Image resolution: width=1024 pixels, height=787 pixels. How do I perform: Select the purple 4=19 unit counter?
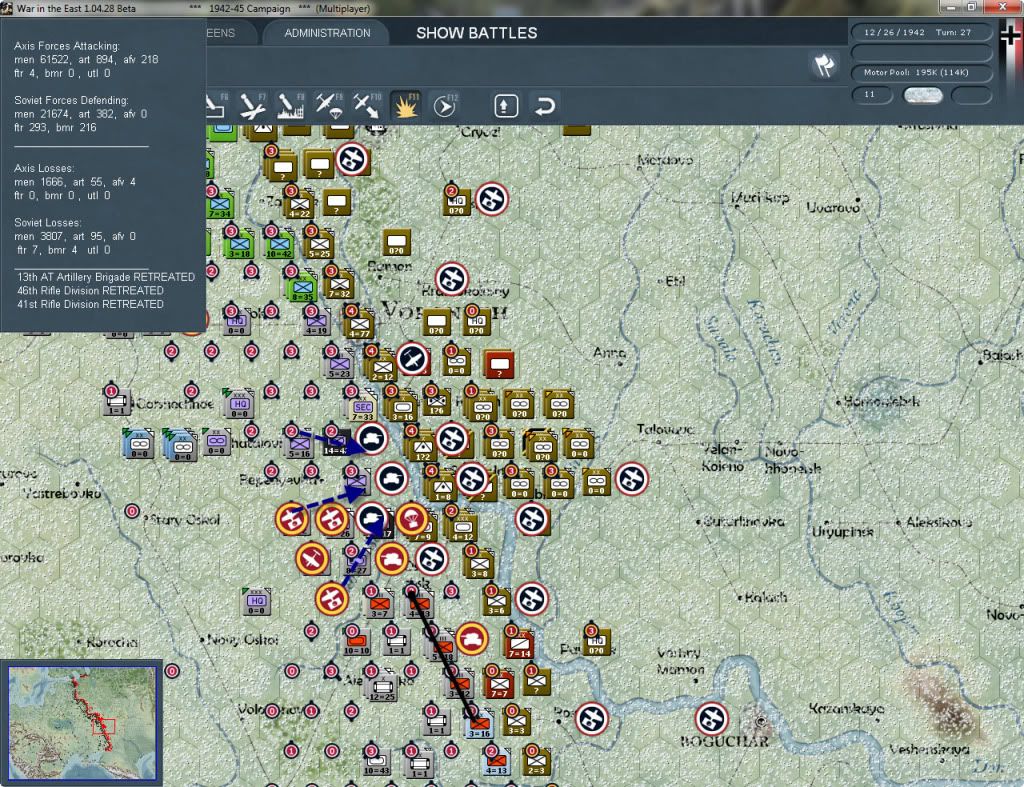[317, 323]
